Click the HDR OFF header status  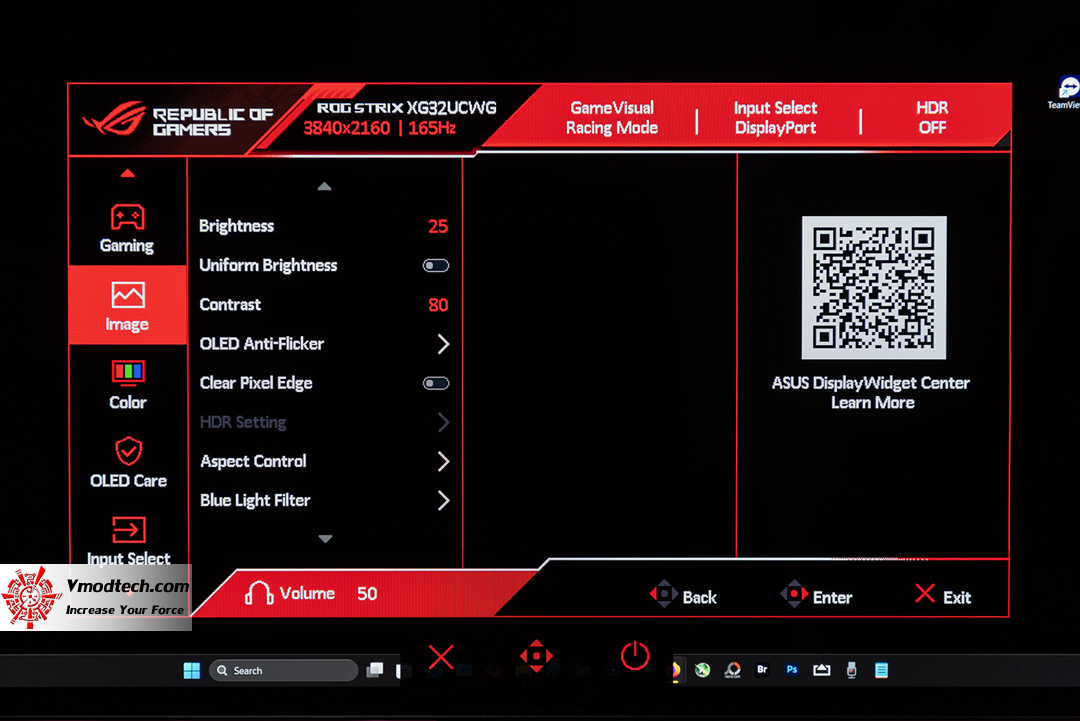[932, 118]
